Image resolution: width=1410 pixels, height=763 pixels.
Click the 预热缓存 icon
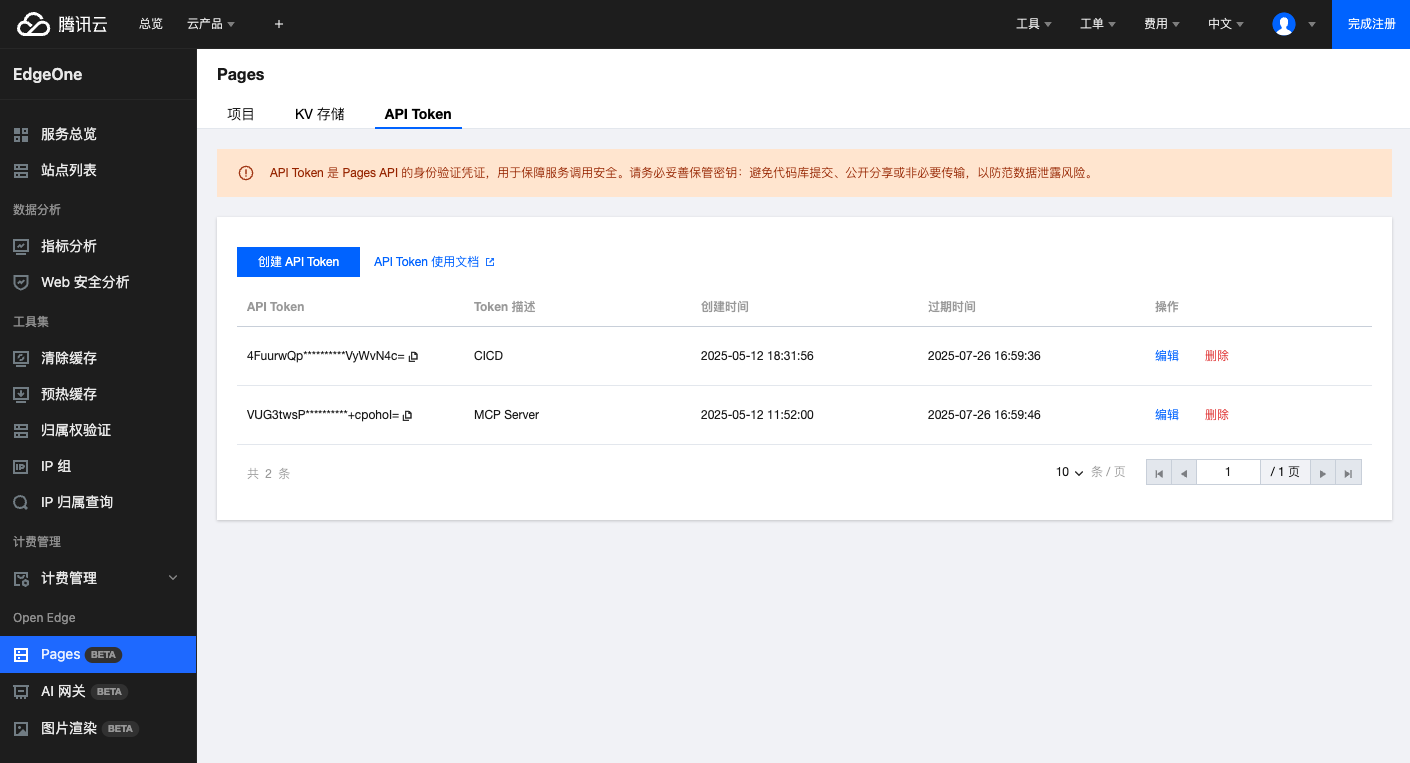[21, 394]
